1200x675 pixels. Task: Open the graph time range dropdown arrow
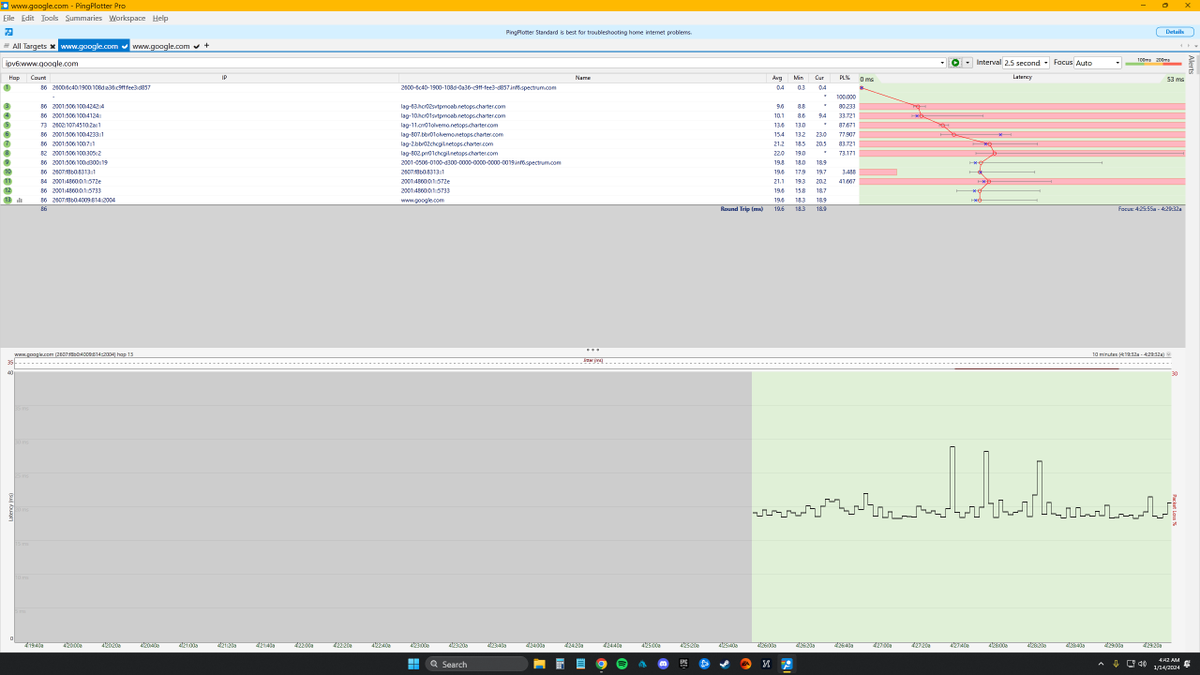[x=1169, y=354]
